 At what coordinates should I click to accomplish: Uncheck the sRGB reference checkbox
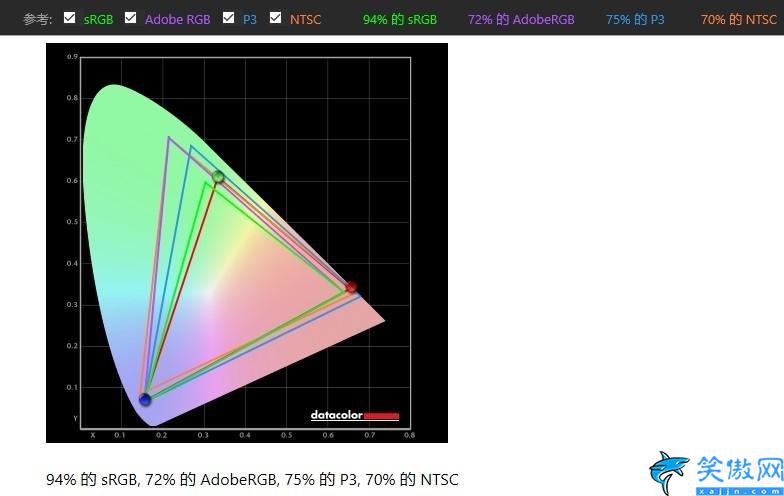click(x=70, y=18)
